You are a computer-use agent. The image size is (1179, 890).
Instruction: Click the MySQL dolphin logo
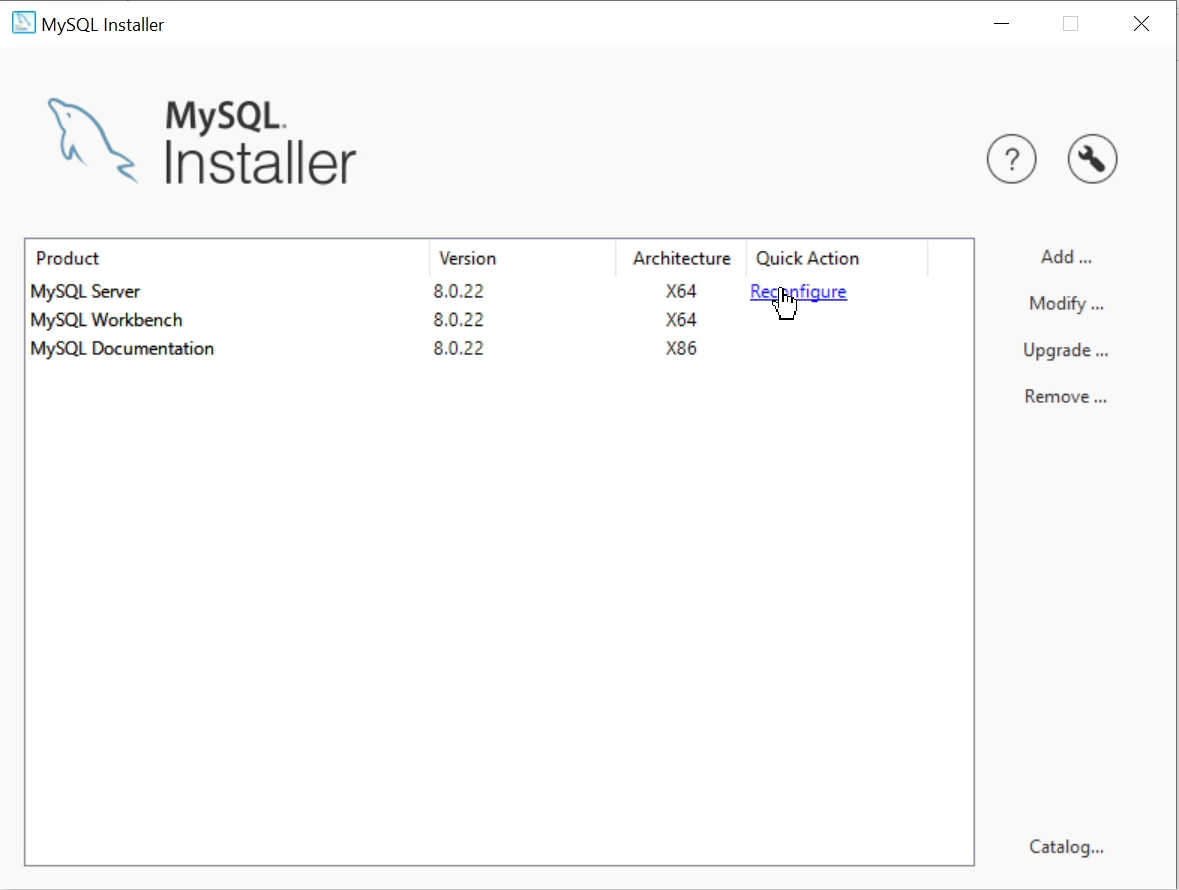coord(92,141)
